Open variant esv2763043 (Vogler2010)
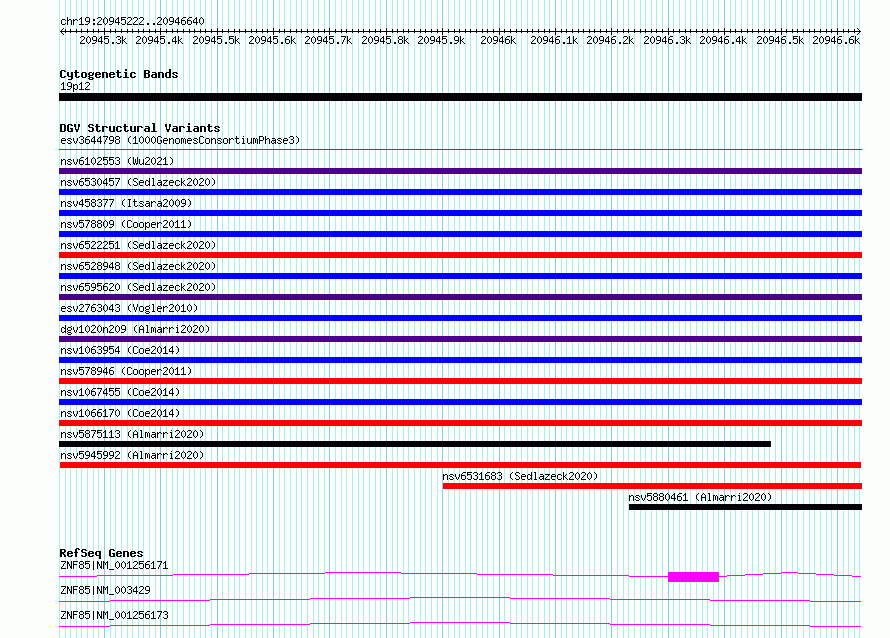This screenshot has height=638, width=890. click(x=129, y=308)
